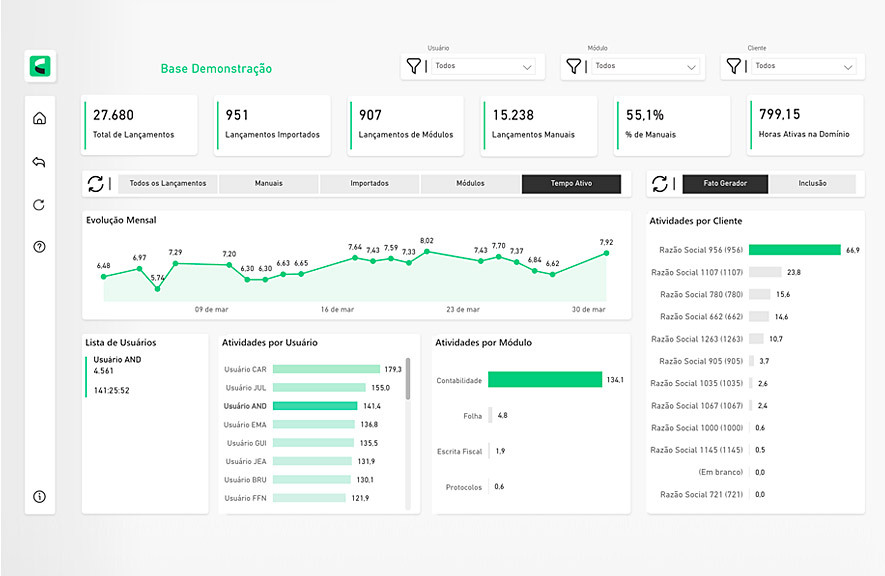Click the Atividades por Usuário scrollbar
Viewport: 885px width, 576px height.
point(407,380)
